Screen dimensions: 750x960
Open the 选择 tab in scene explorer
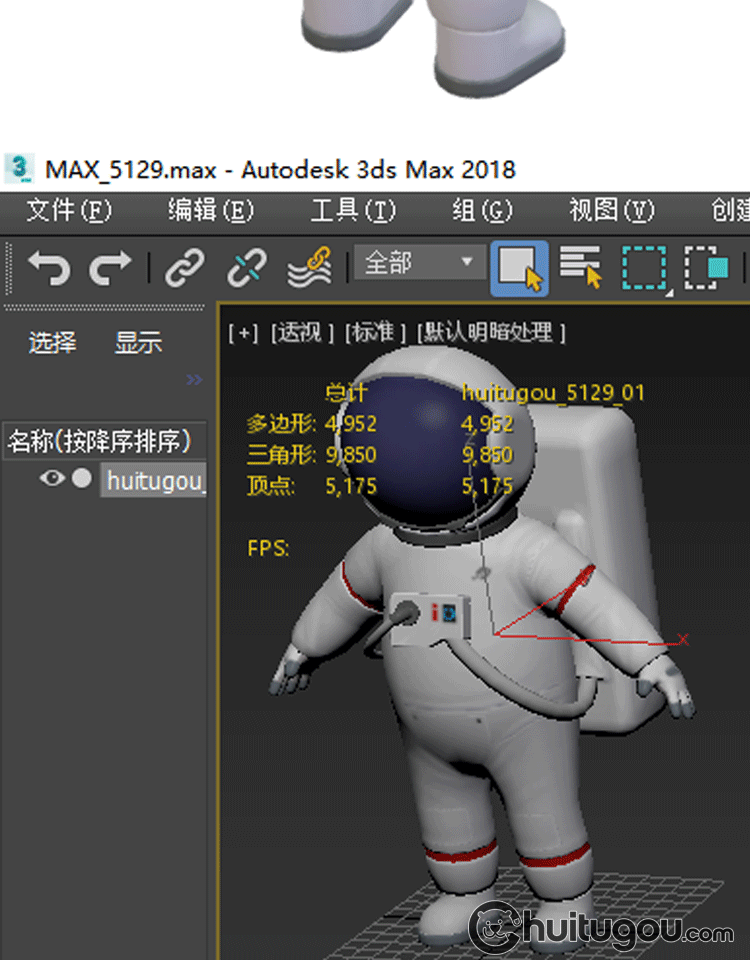point(53,342)
